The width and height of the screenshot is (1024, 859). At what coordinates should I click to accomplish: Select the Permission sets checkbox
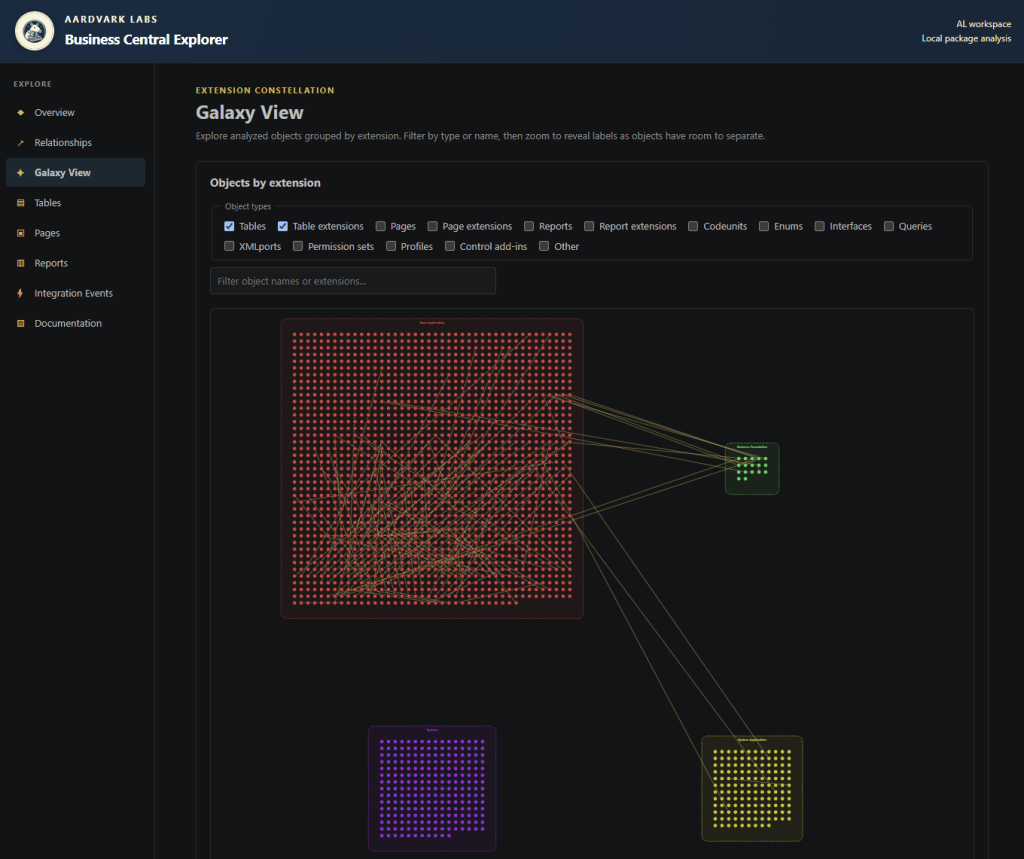click(298, 246)
